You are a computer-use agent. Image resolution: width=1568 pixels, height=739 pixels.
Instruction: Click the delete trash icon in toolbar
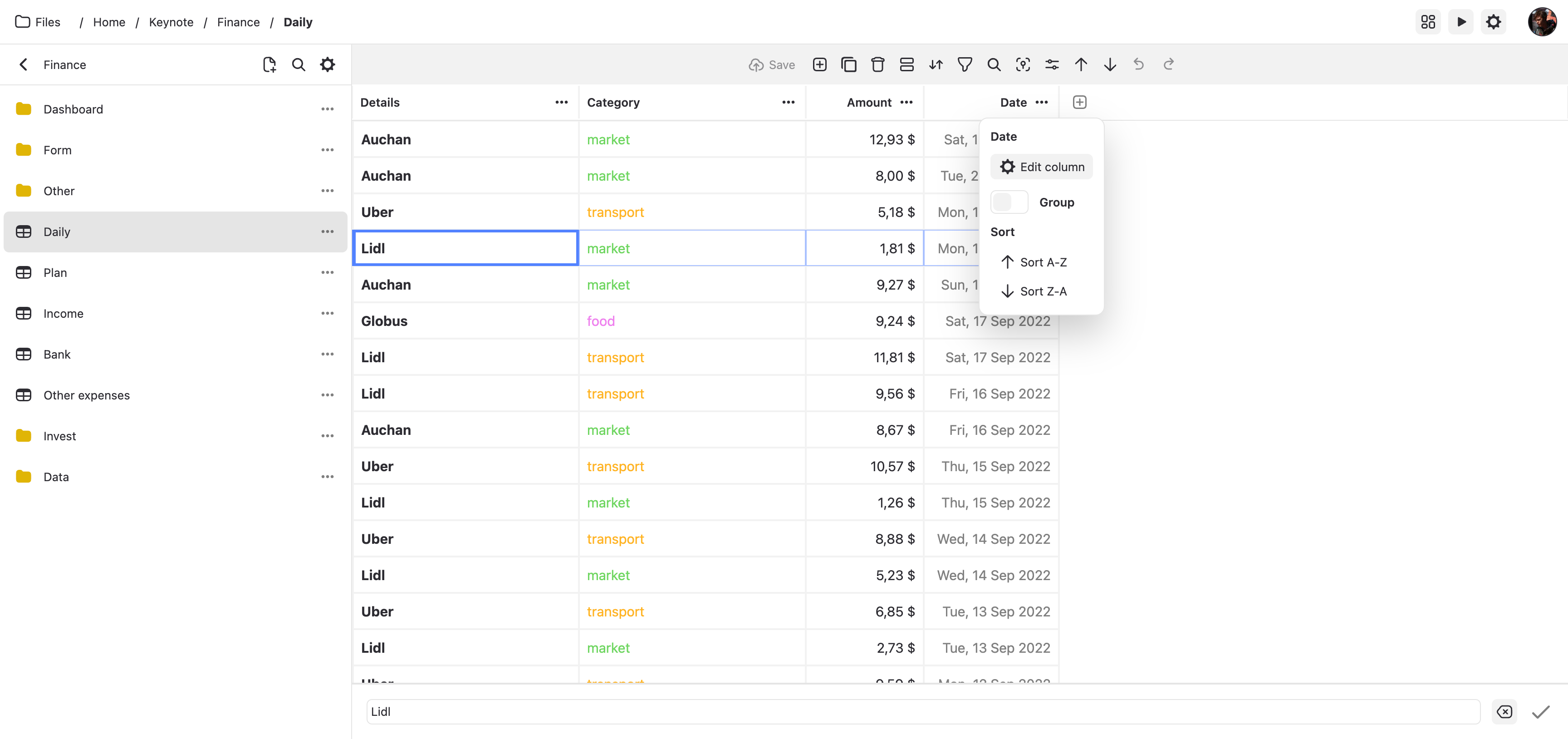[877, 64]
